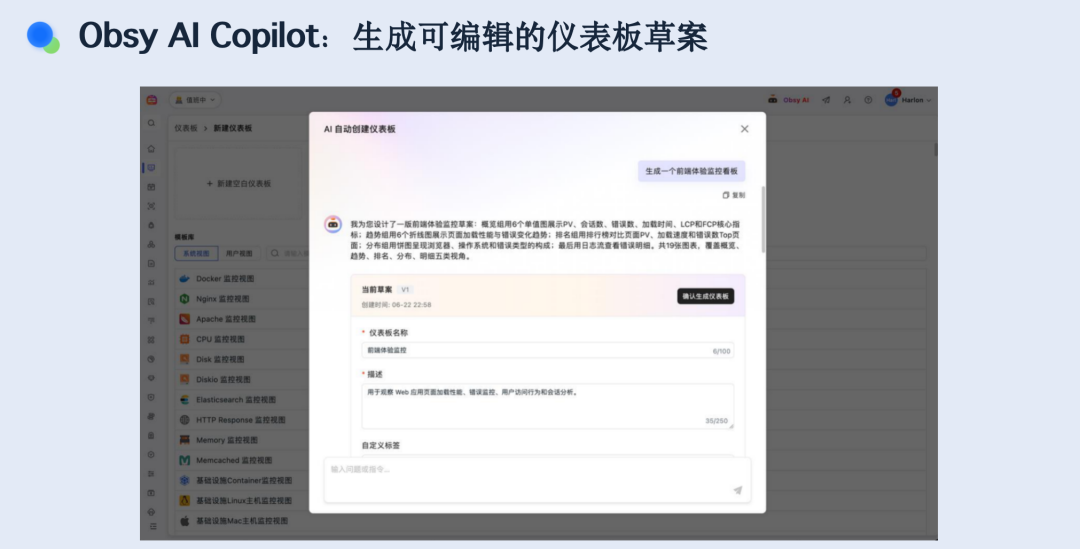Open the user profile icon in top bar
Screen dimensions: 1080x549
(x=847, y=100)
